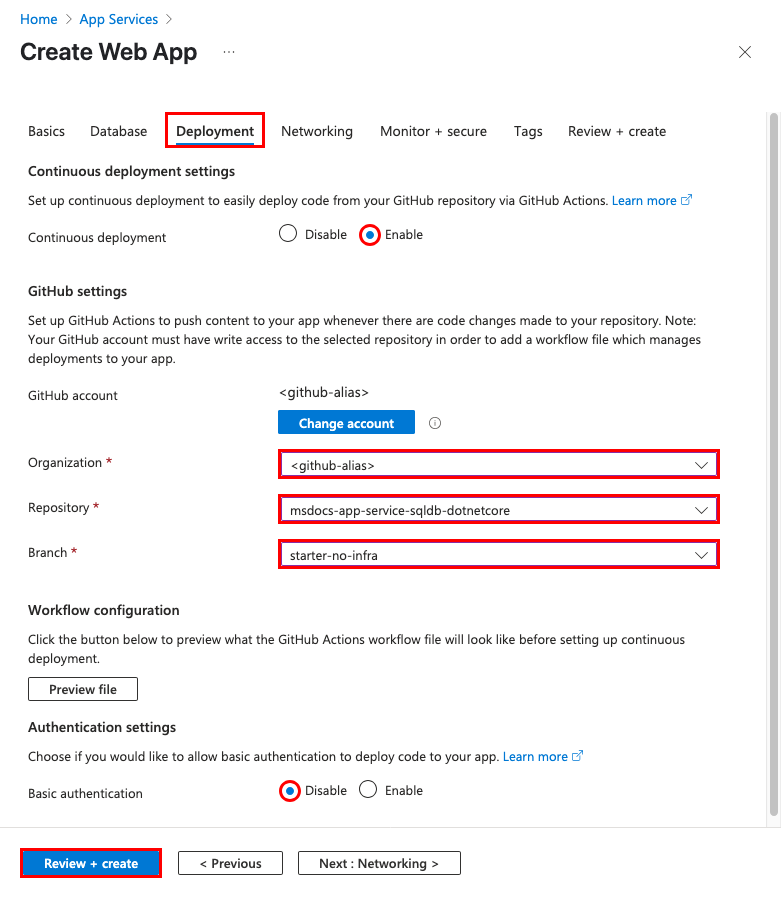781x898 pixels.
Task: Switch to the Basics tab
Action: pyautogui.click(x=46, y=131)
